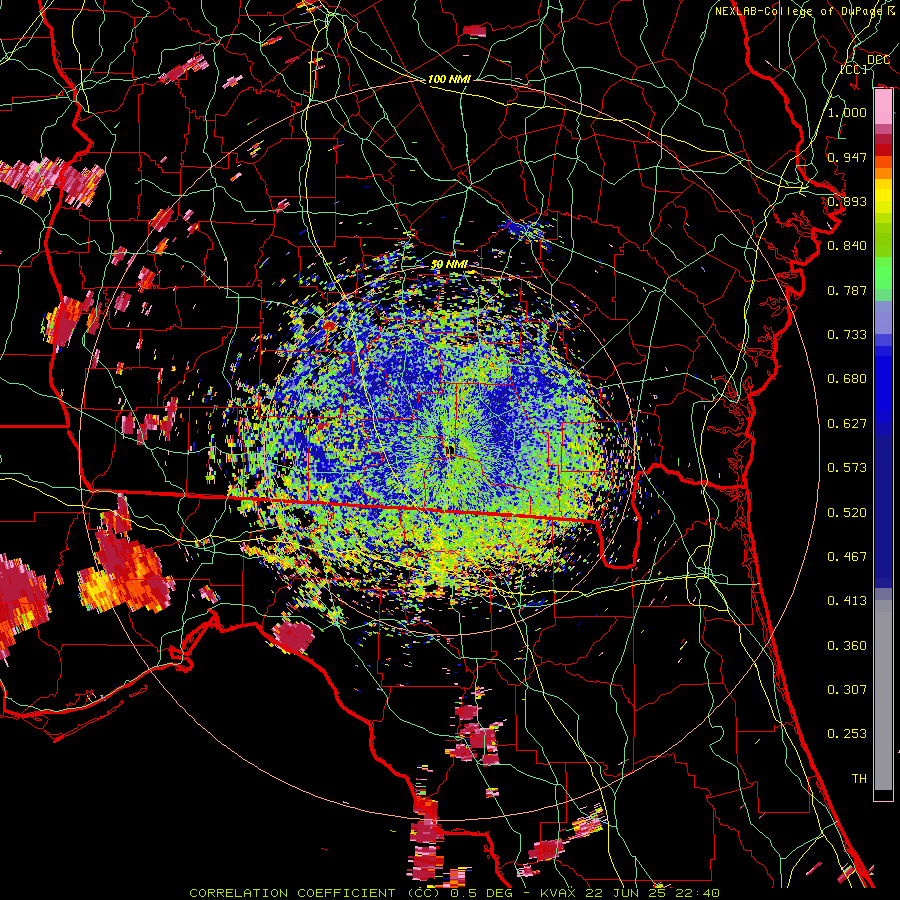Click the 1.000 value on the color scale
Image resolution: width=900 pixels, height=900 pixels.
coord(847,112)
